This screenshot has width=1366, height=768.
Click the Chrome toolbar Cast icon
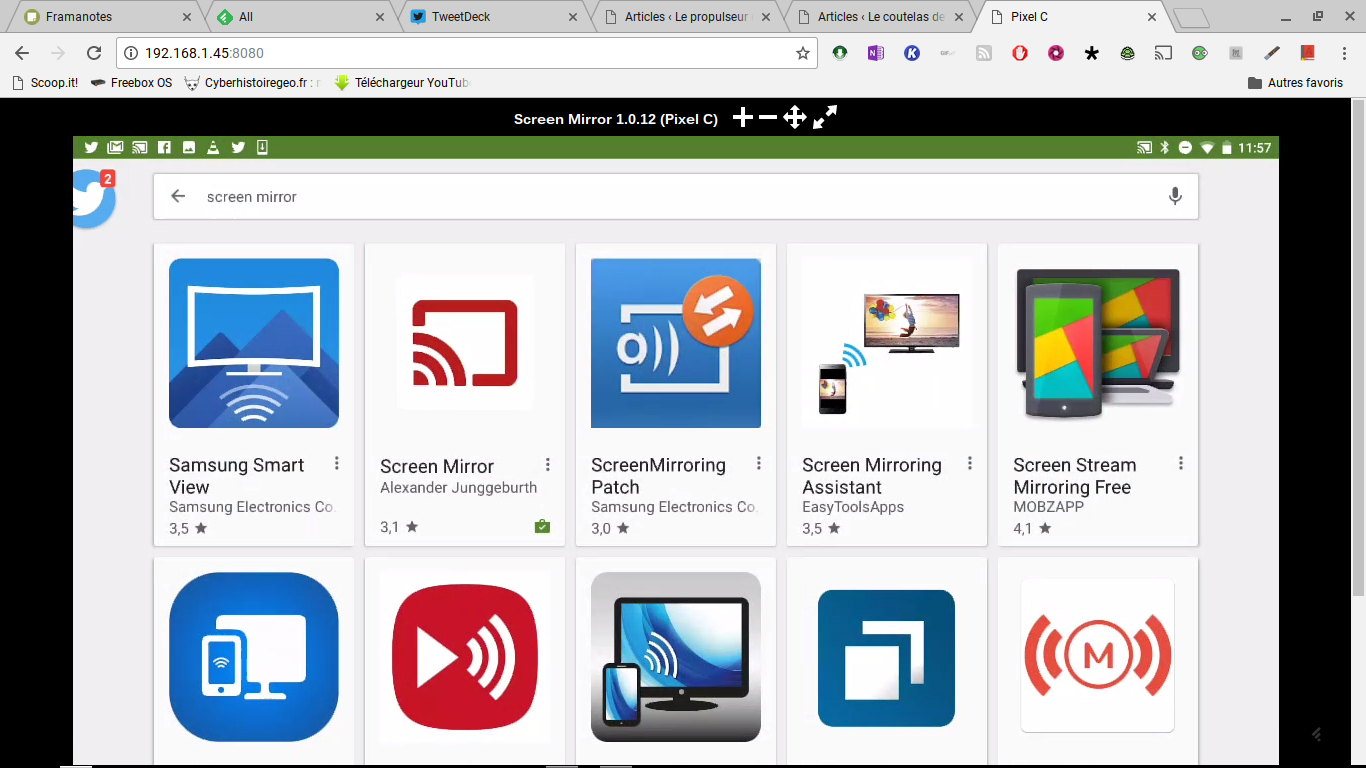coord(1163,53)
